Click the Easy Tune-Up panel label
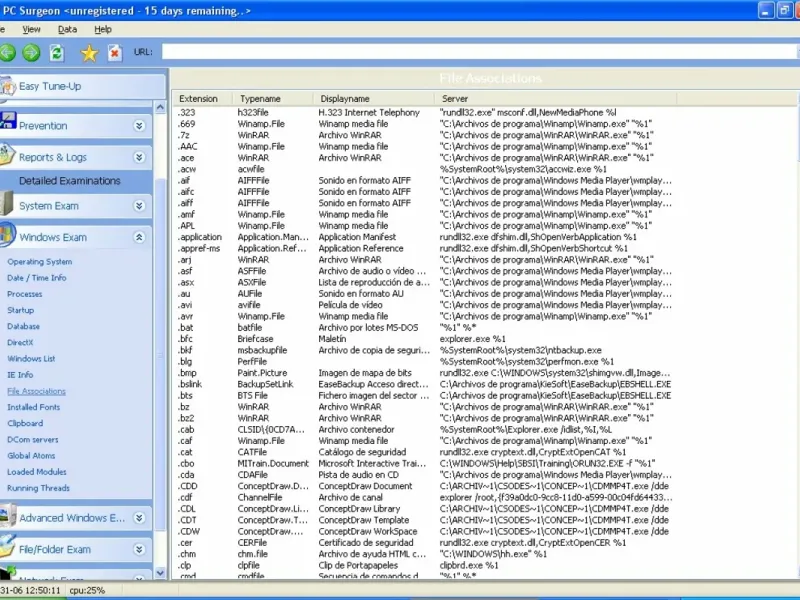 50,86
